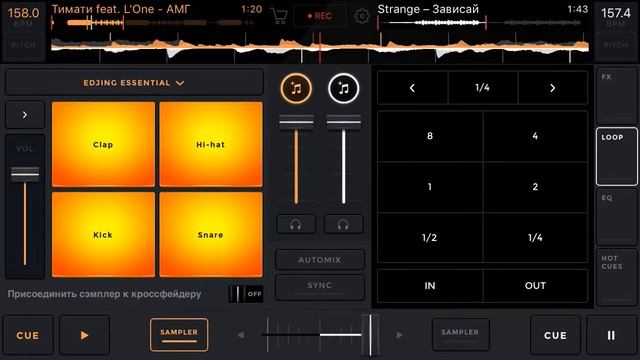
Task: Click the crossfader handle
Action: pyautogui.click(x=370, y=335)
